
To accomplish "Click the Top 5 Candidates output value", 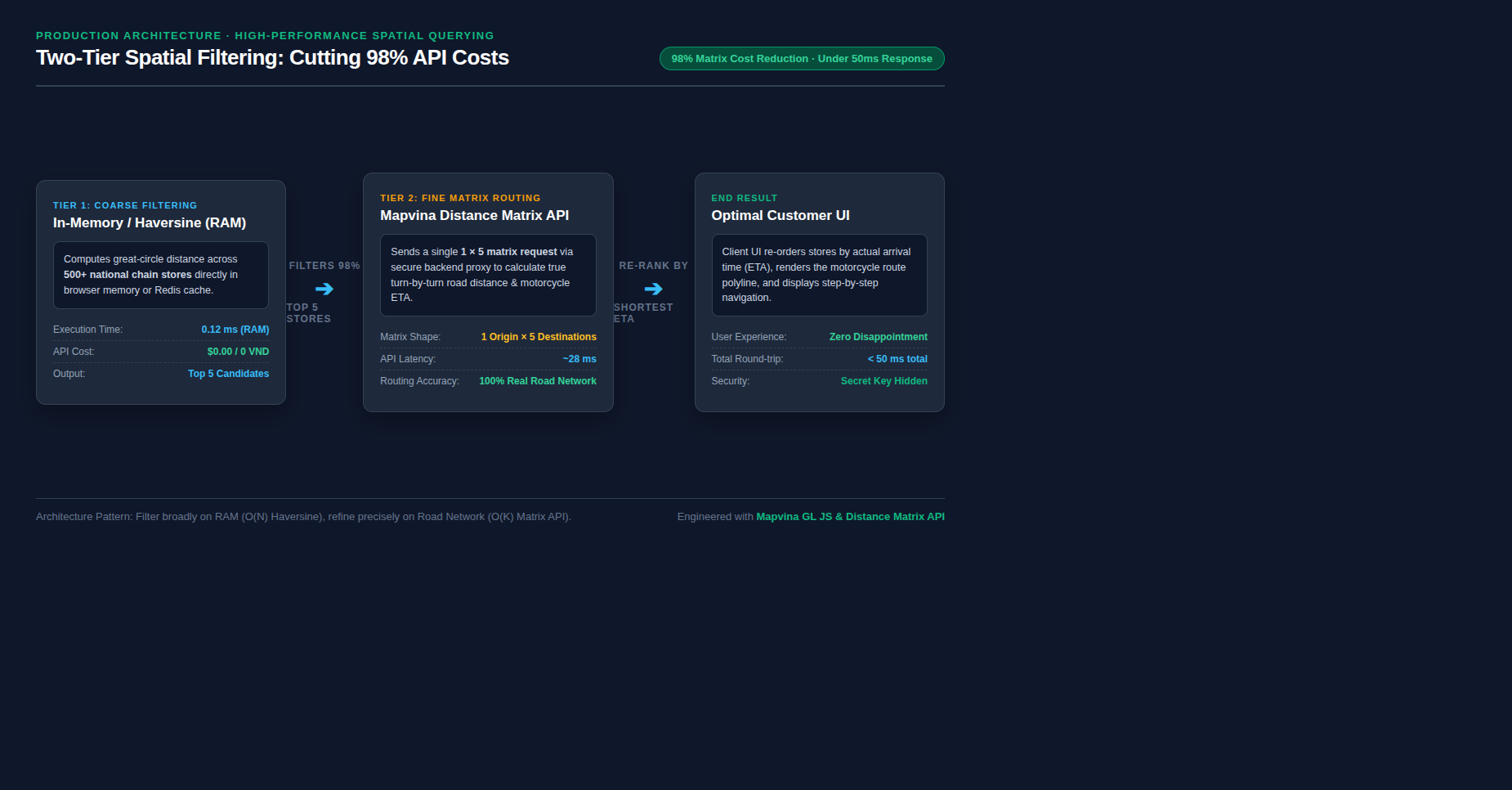I will pyautogui.click(x=228, y=374).
